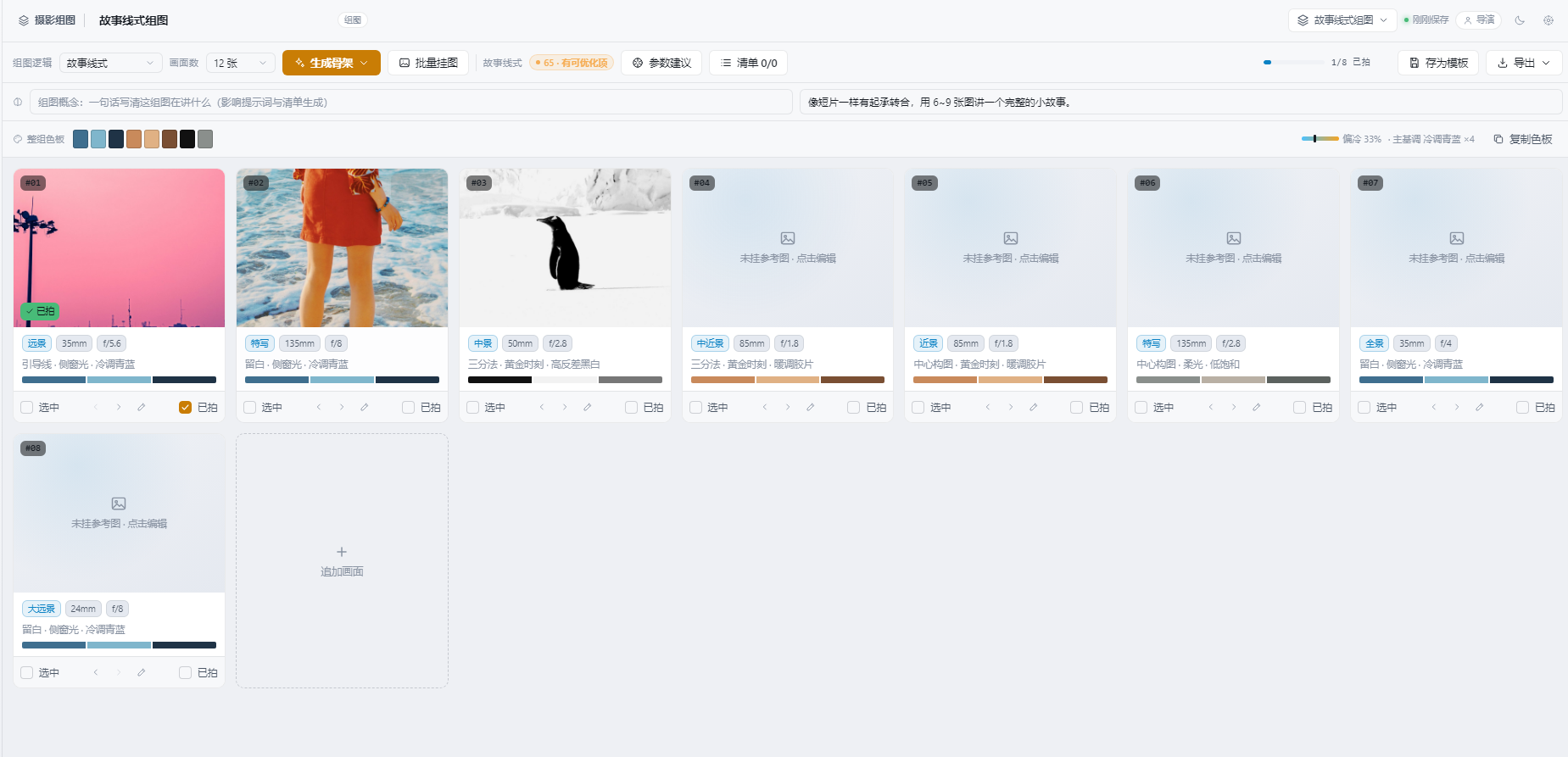Click inside the 组图概念 input field
Viewport: 1568px width, 757px height.
pos(411,102)
